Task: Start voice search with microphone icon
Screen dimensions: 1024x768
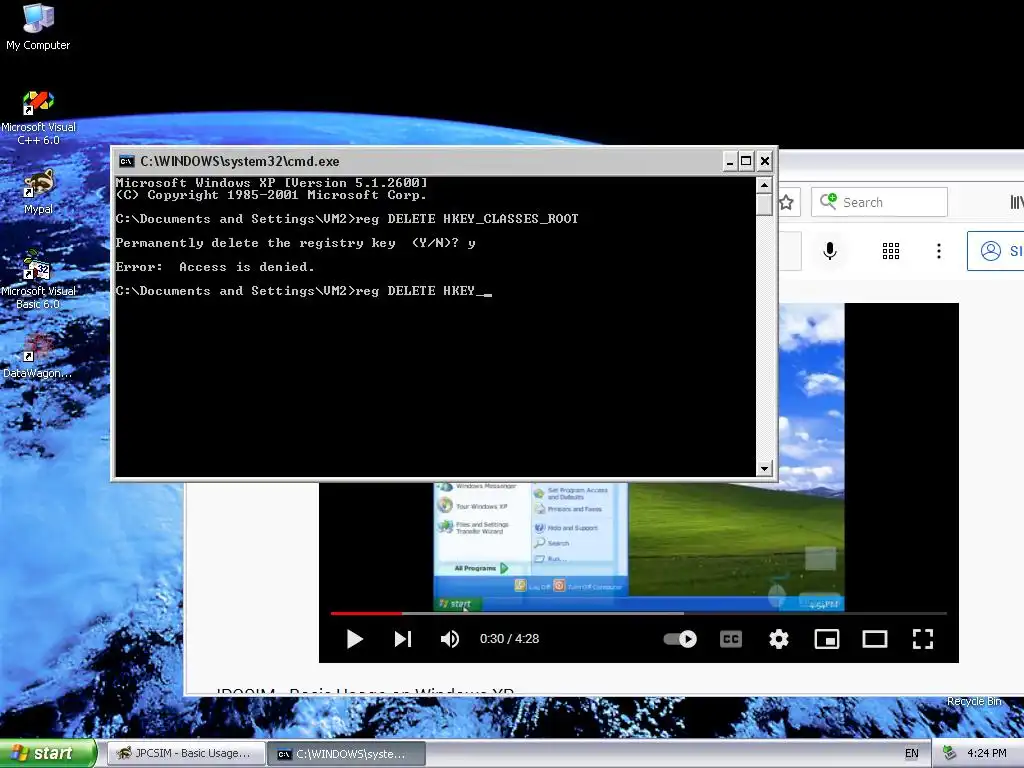Action: pyautogui.click(x=829, y=251)
